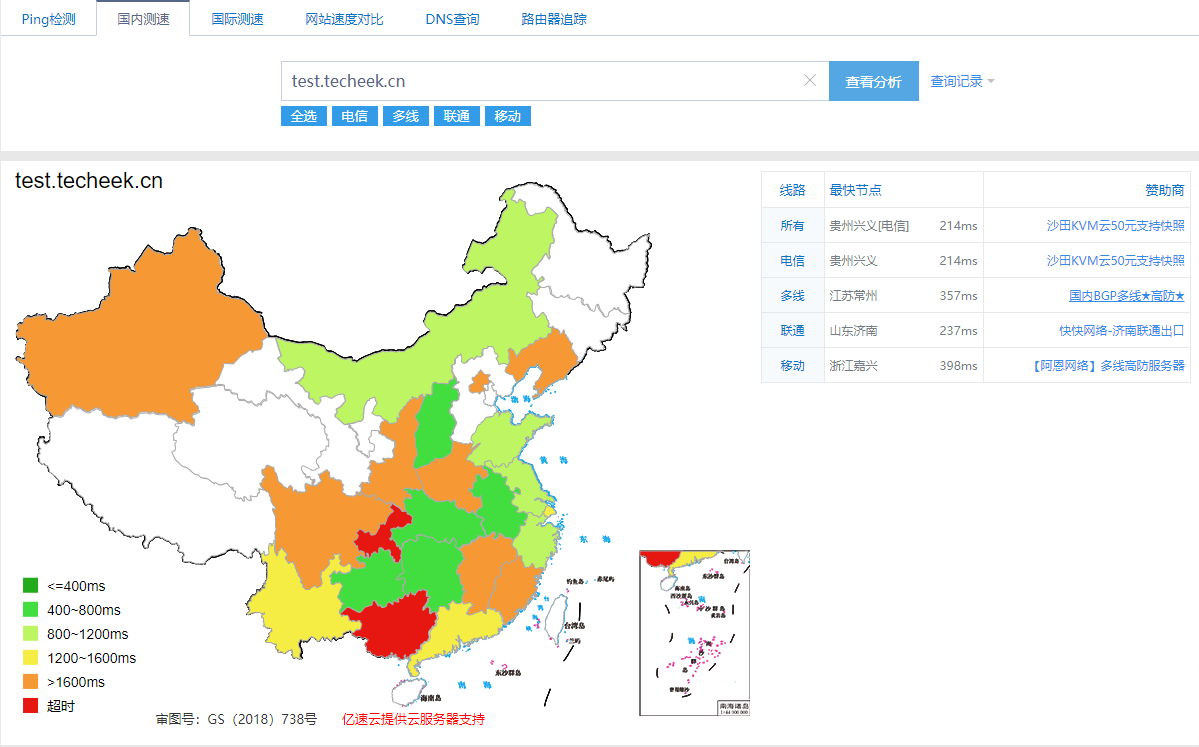The image size is (1199, 747).
Task: Select the 网站速度对比 tab
Action: [344, 19]
